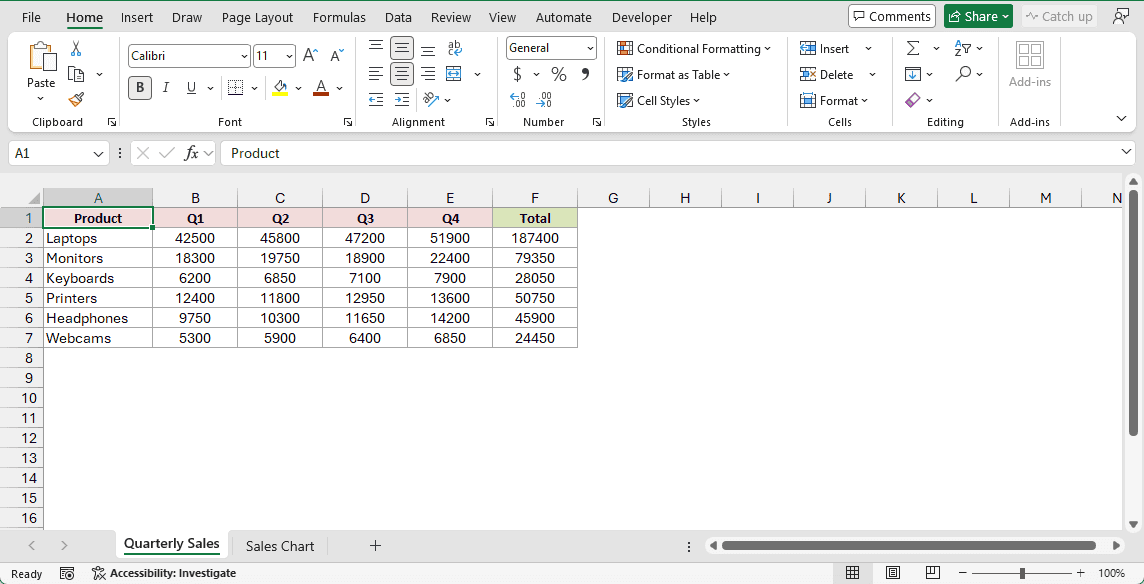The width and height of the screenshot is (1144, 584).
Task: Switch to Page Break Preview in status bar
Action: (932, 572)
